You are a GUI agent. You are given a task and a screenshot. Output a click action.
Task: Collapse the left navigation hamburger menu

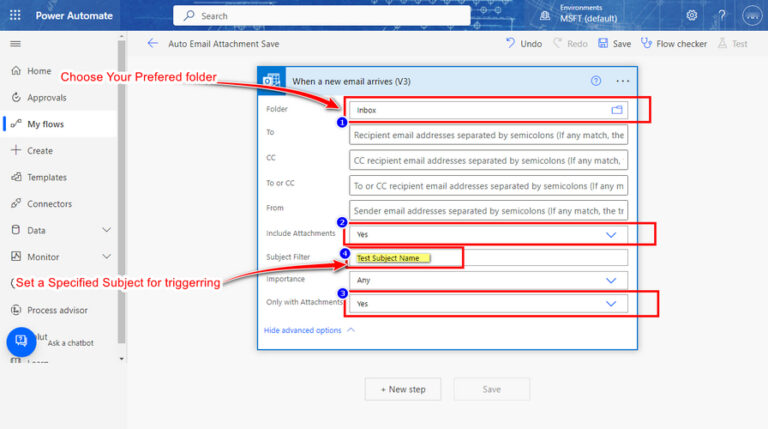tap(16, 44)
